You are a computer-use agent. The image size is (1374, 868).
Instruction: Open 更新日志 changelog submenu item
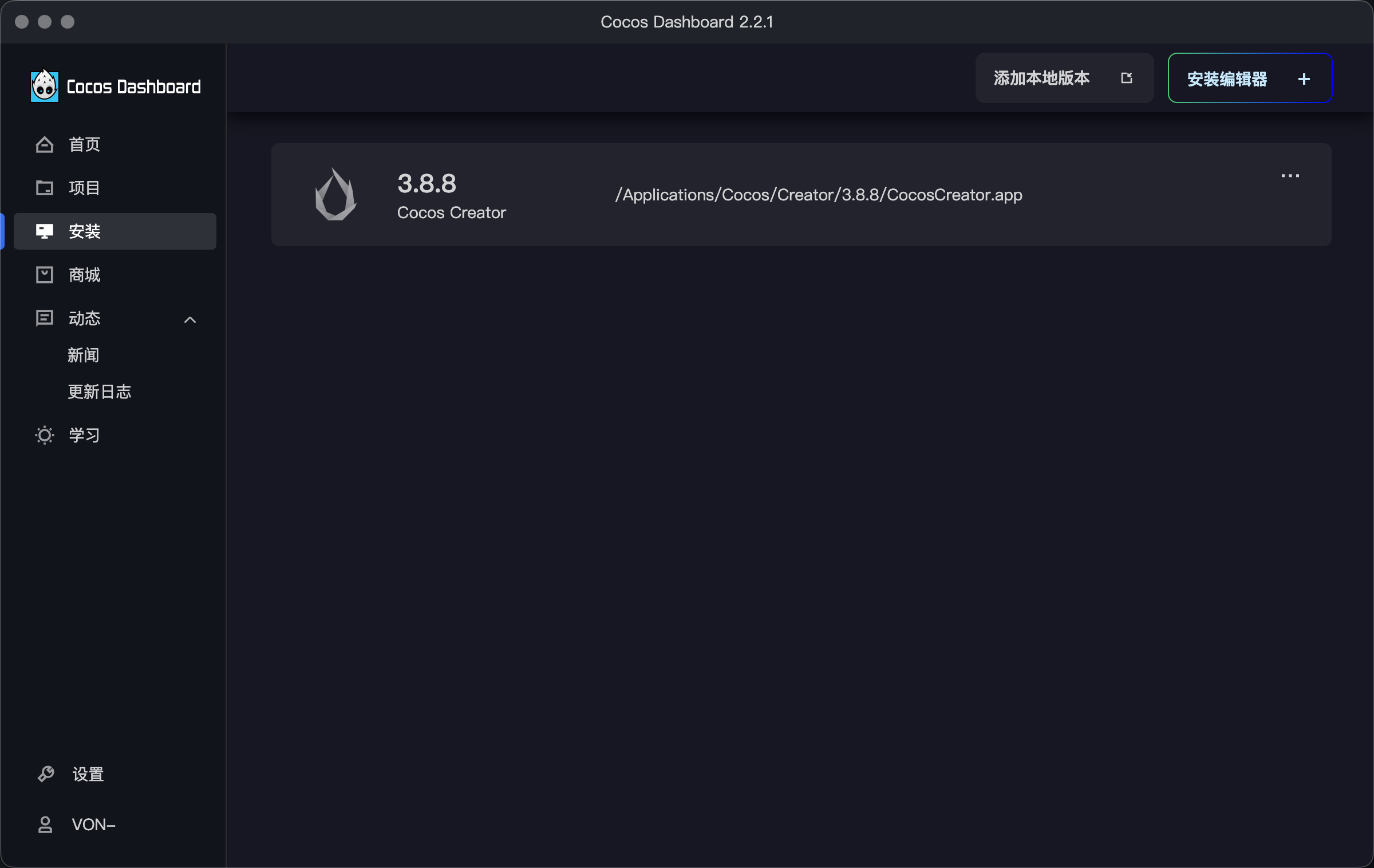coord(100,392)
